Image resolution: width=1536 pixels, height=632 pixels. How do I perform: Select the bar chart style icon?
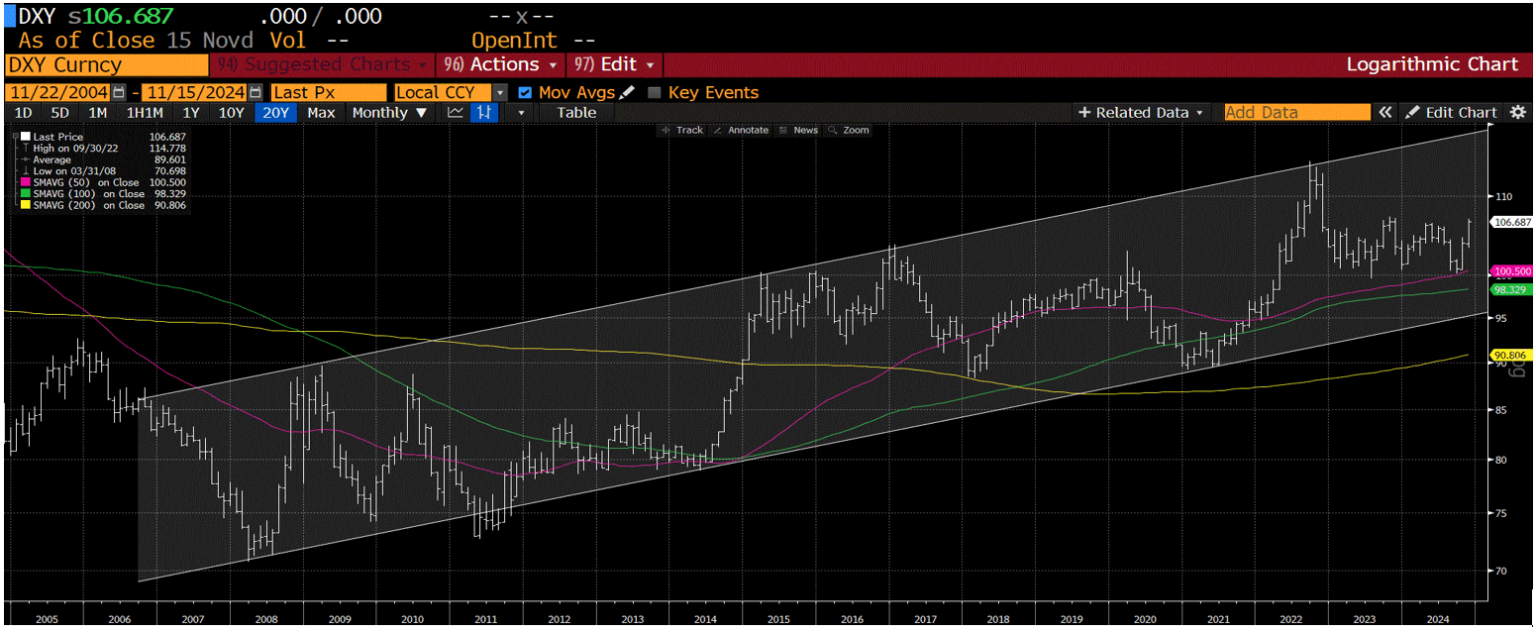481,112
